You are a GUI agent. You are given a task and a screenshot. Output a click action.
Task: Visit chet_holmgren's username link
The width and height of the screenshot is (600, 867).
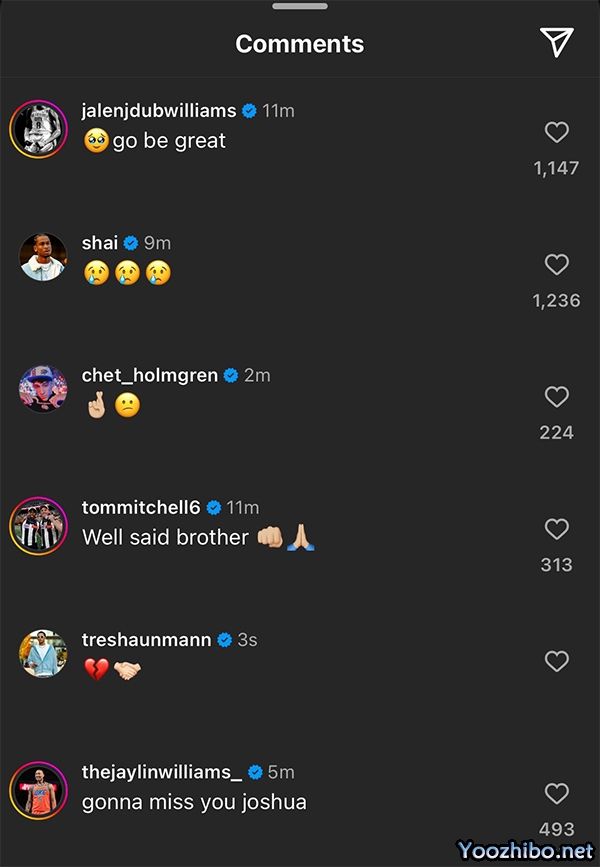[x=151, y=375]
